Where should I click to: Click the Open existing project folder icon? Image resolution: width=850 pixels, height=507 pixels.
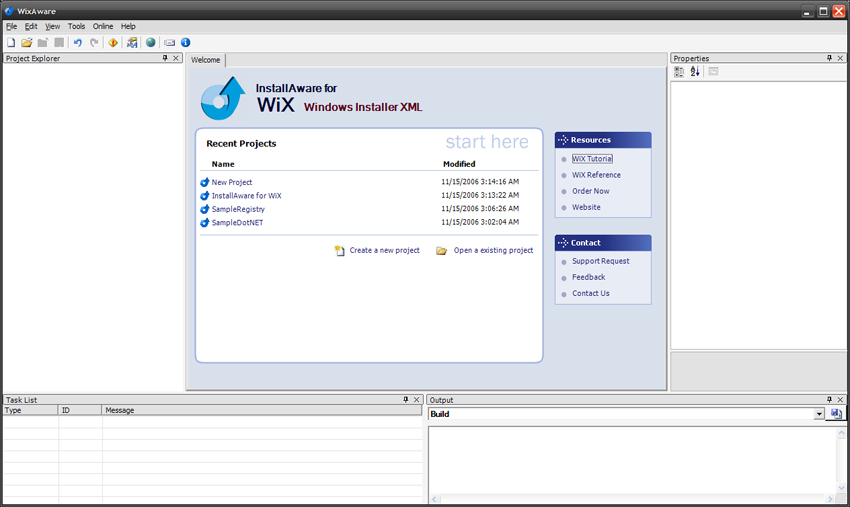click(x=442, y=251)
